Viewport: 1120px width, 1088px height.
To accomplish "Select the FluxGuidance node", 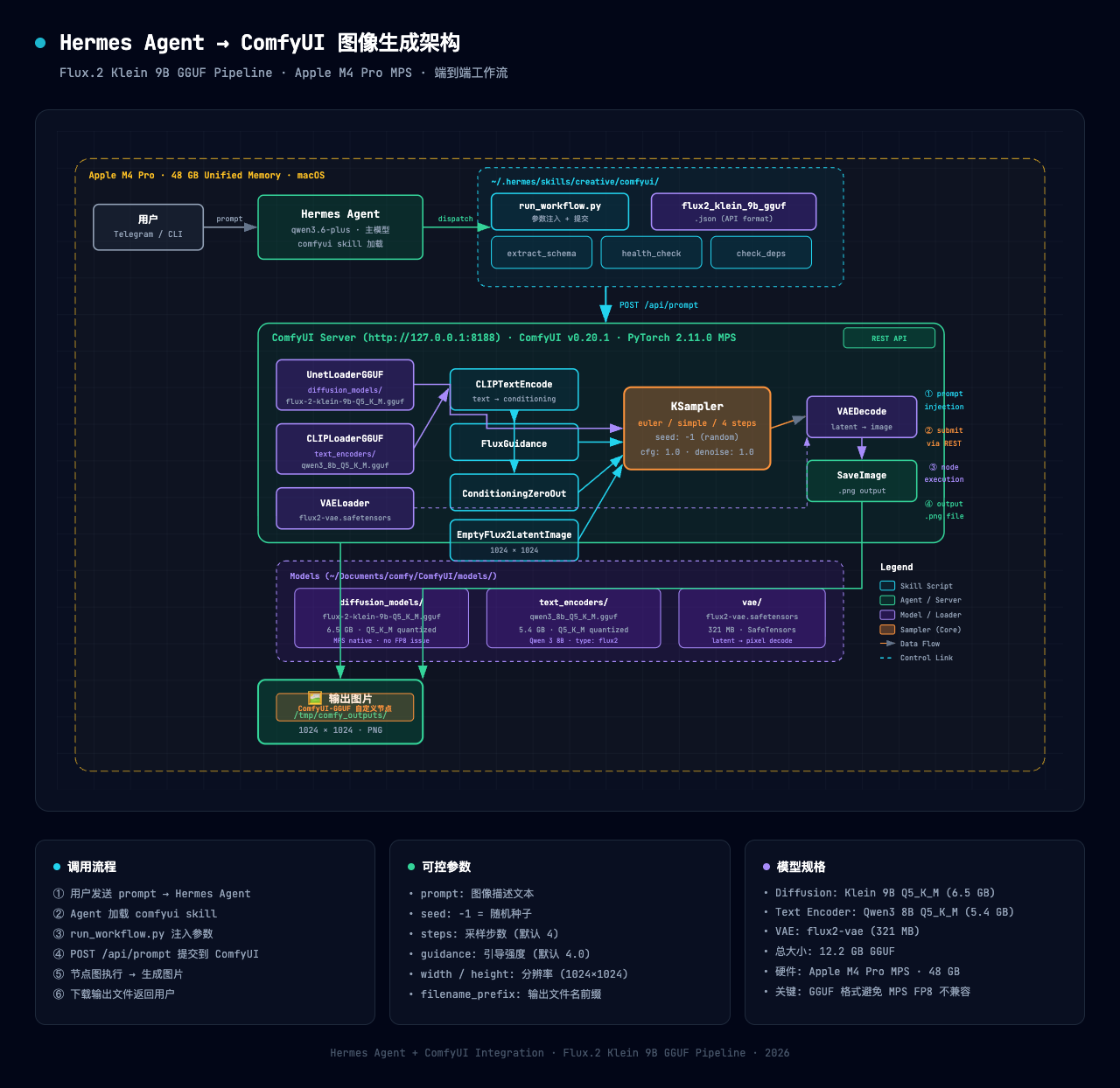I will click(x=514, y=443).
